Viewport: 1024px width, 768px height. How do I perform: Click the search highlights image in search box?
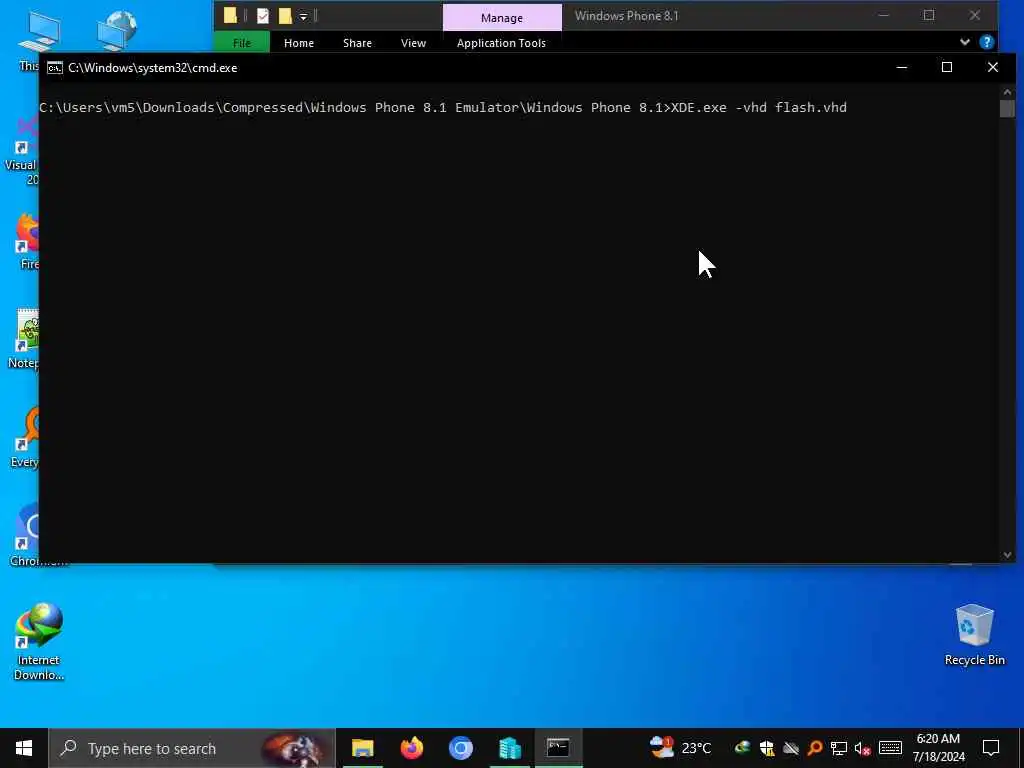[x=296, y=748]
